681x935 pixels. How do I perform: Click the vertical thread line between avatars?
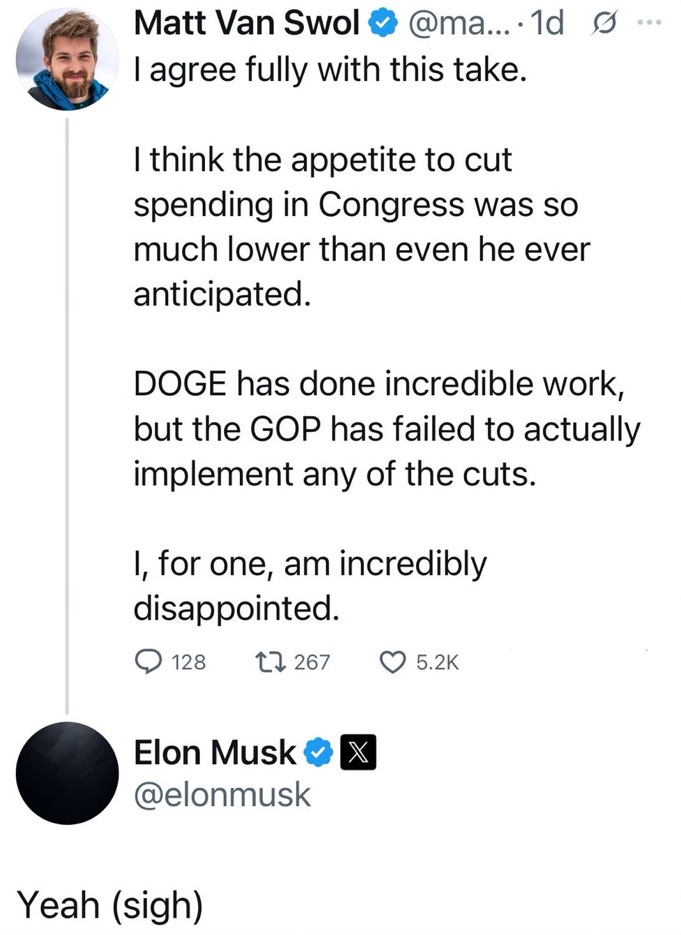click(x=68, y=400)
